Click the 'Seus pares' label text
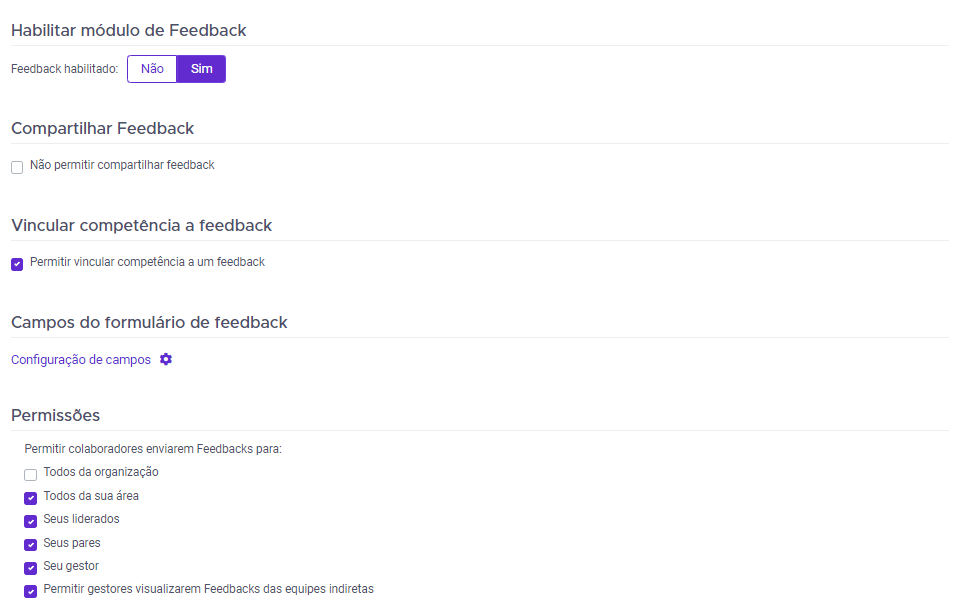The height and width of the screenshot is (615, 976). coord(72,543)
